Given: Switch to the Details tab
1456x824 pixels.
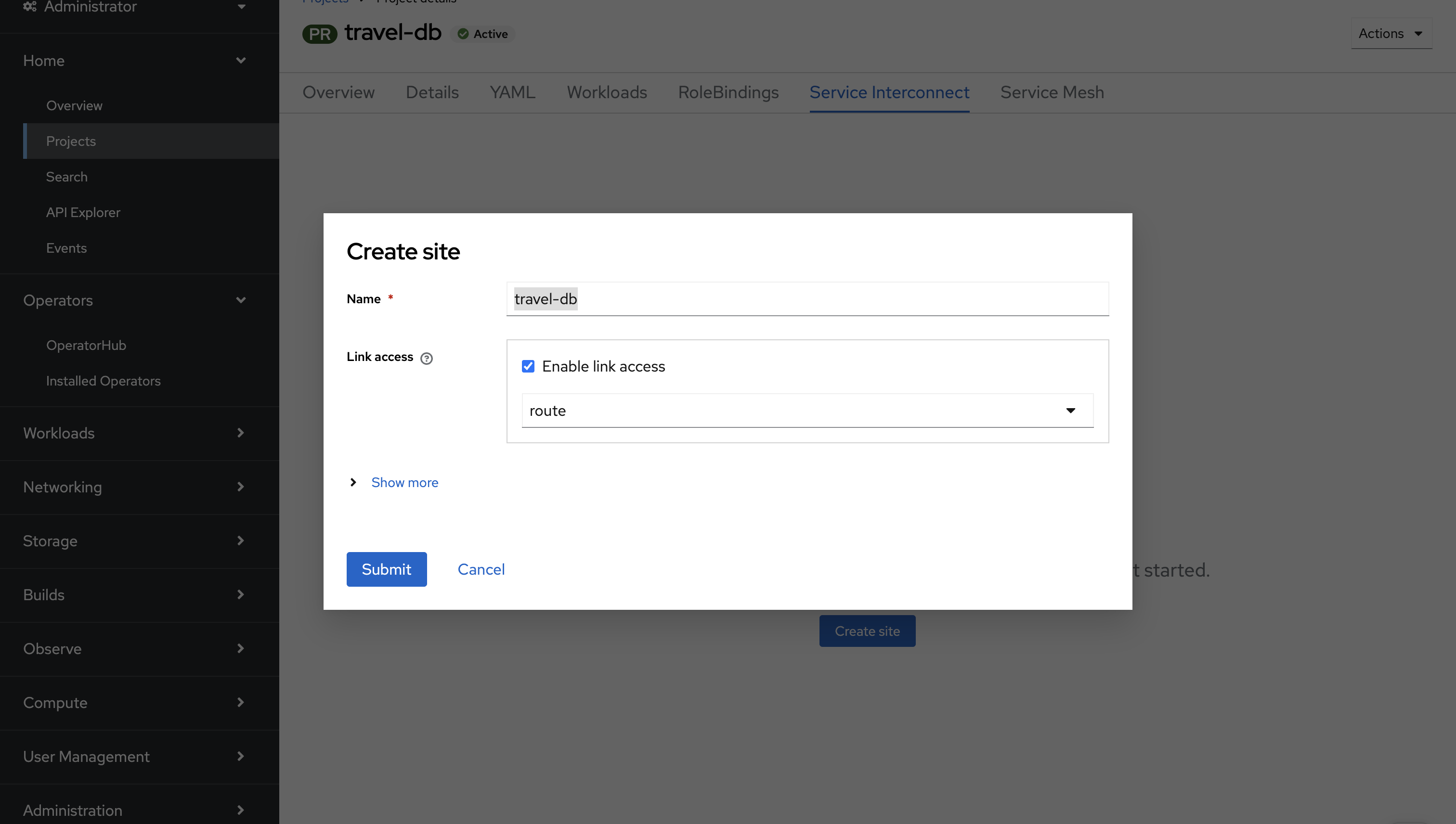Looking at the screenshot, I should (432, 92).
